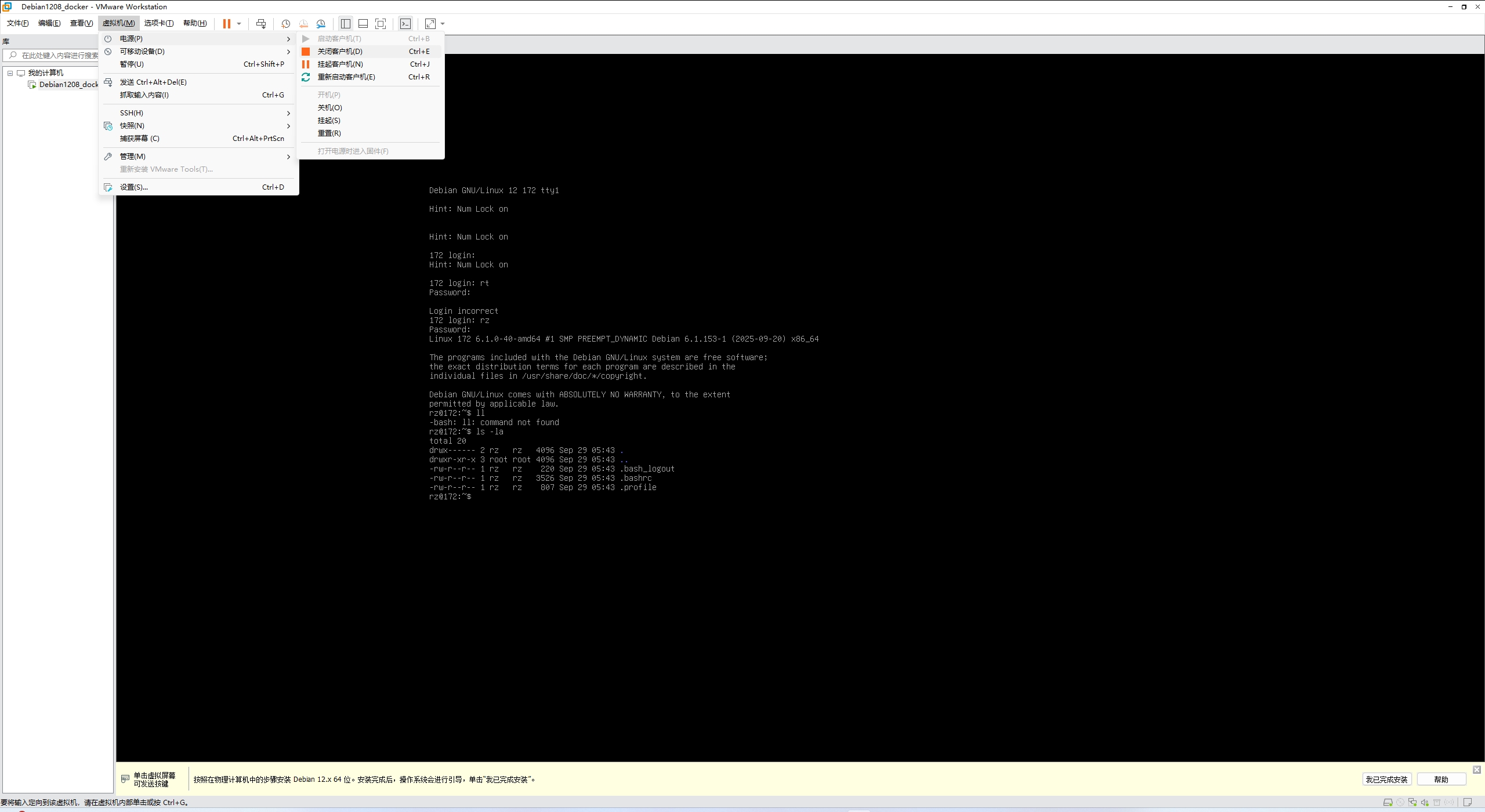
Task: Enter full screen mode icon
Action: [x=381, y=24]
